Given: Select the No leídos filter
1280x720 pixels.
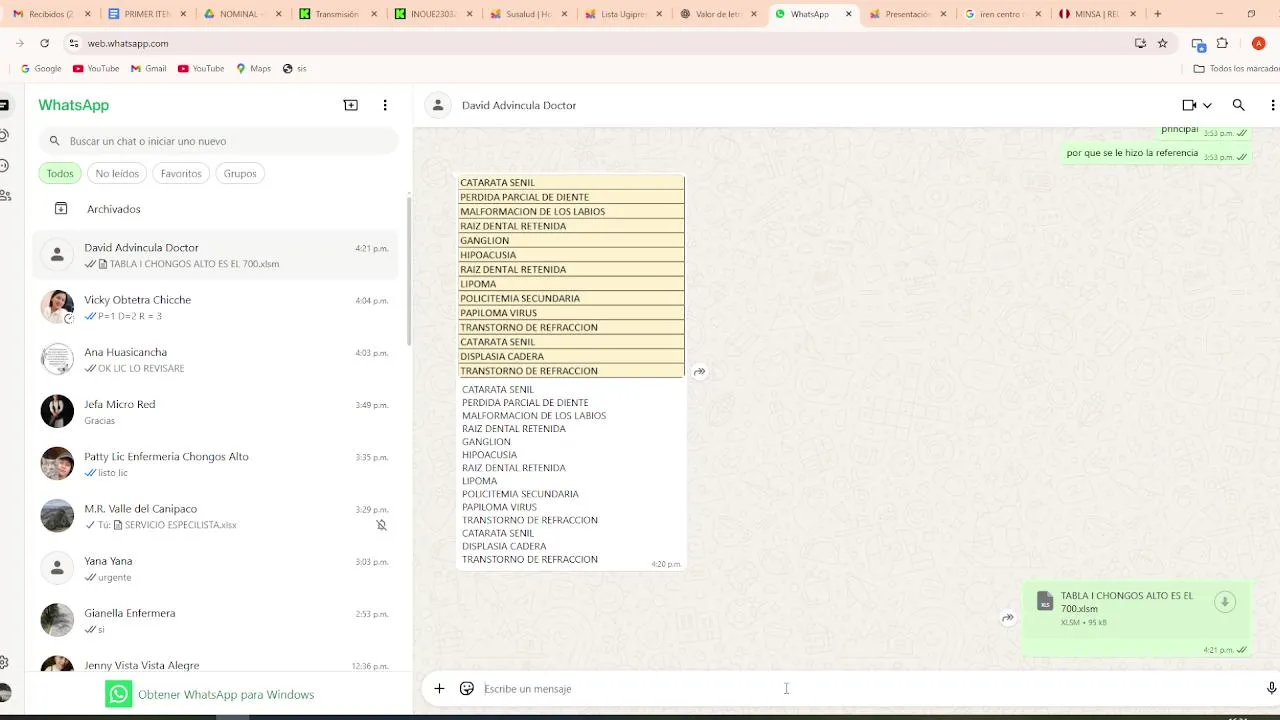Looking at the screenshot, I should point(117,173).
